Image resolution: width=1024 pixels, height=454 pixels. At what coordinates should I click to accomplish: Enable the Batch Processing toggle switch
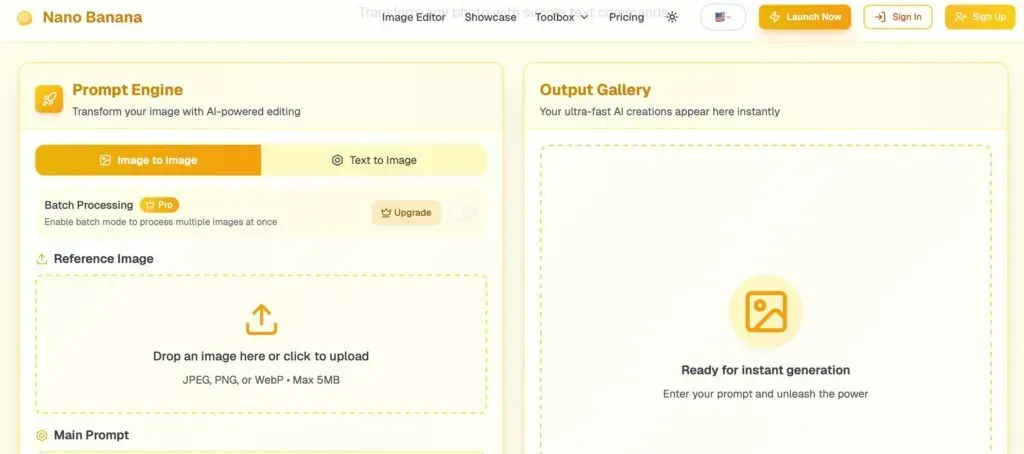click(464, 213)
